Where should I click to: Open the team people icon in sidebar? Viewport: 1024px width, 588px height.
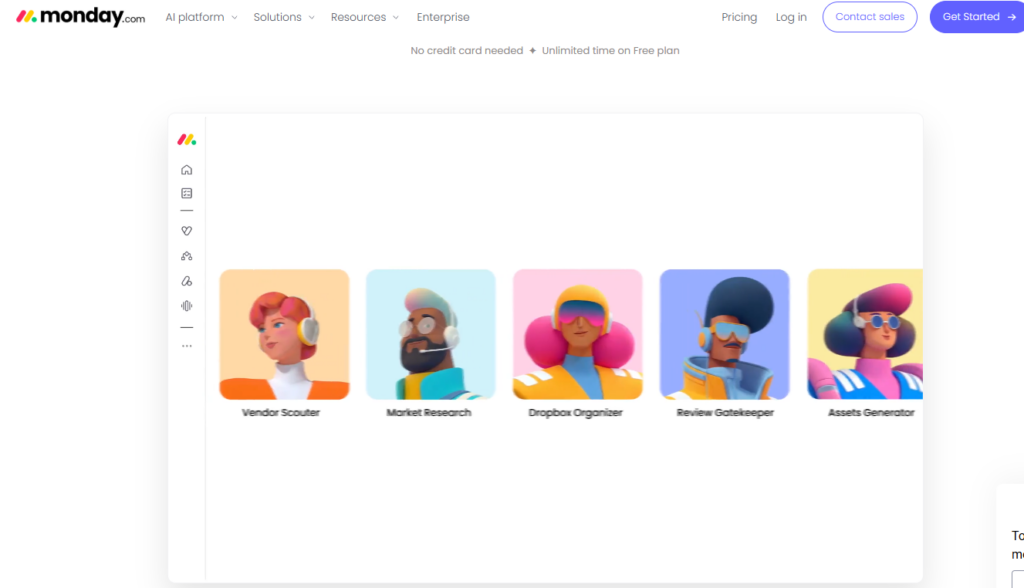(187, 256)
